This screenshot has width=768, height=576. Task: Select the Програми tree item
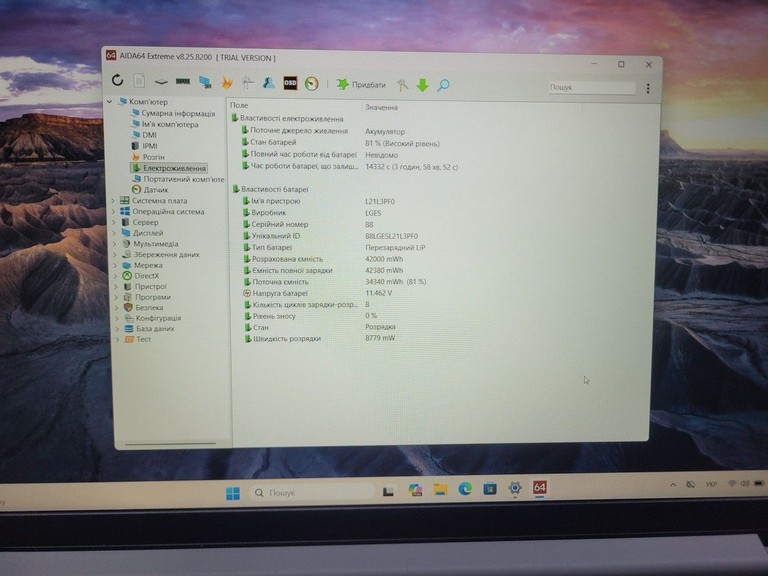click(x=147, y=297)
